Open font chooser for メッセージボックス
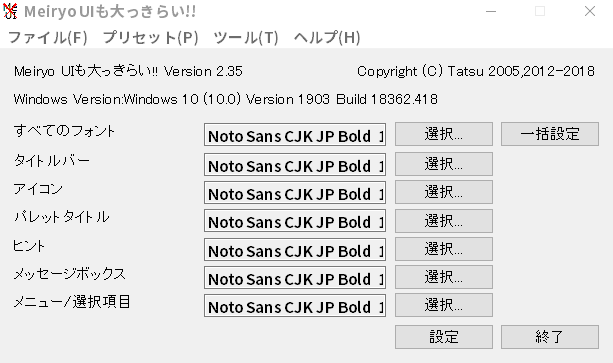The image size is (613, 363). pos(444,277)
